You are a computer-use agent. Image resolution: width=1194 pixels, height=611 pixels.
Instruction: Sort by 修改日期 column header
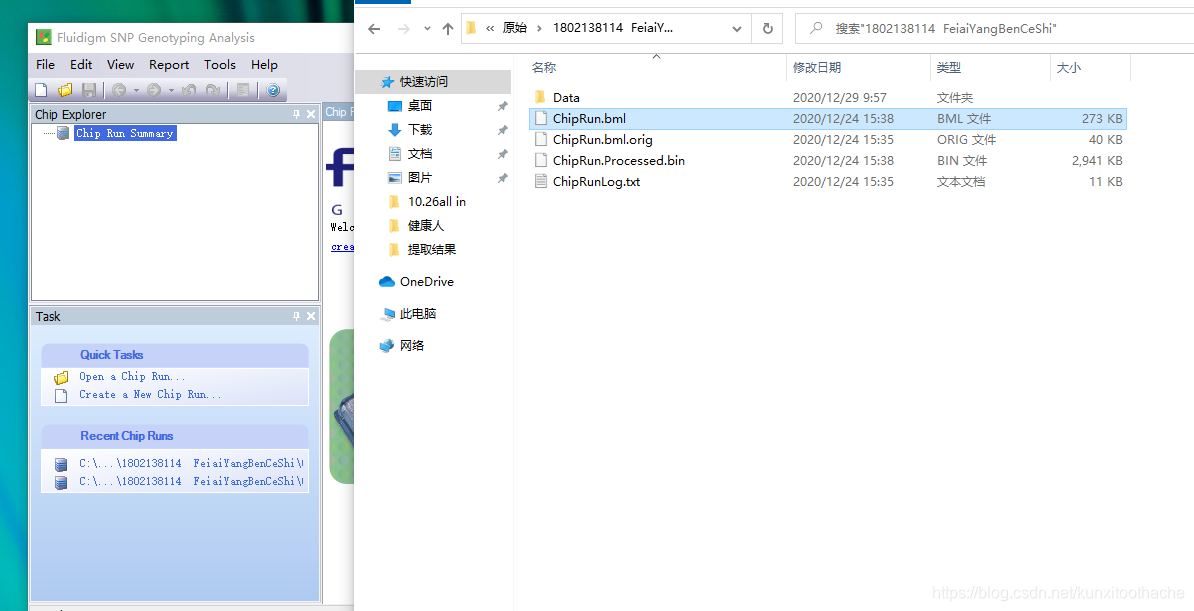(x=817, y=68)
